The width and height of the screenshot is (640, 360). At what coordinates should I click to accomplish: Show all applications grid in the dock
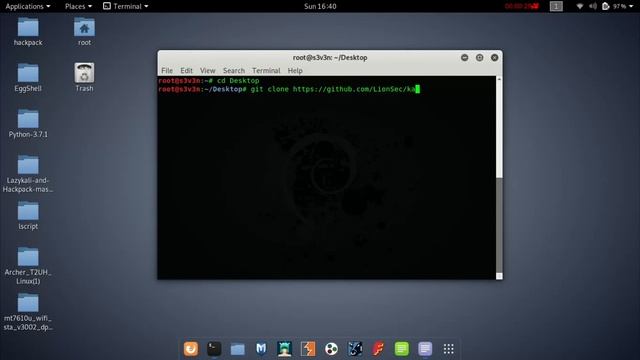449,349
